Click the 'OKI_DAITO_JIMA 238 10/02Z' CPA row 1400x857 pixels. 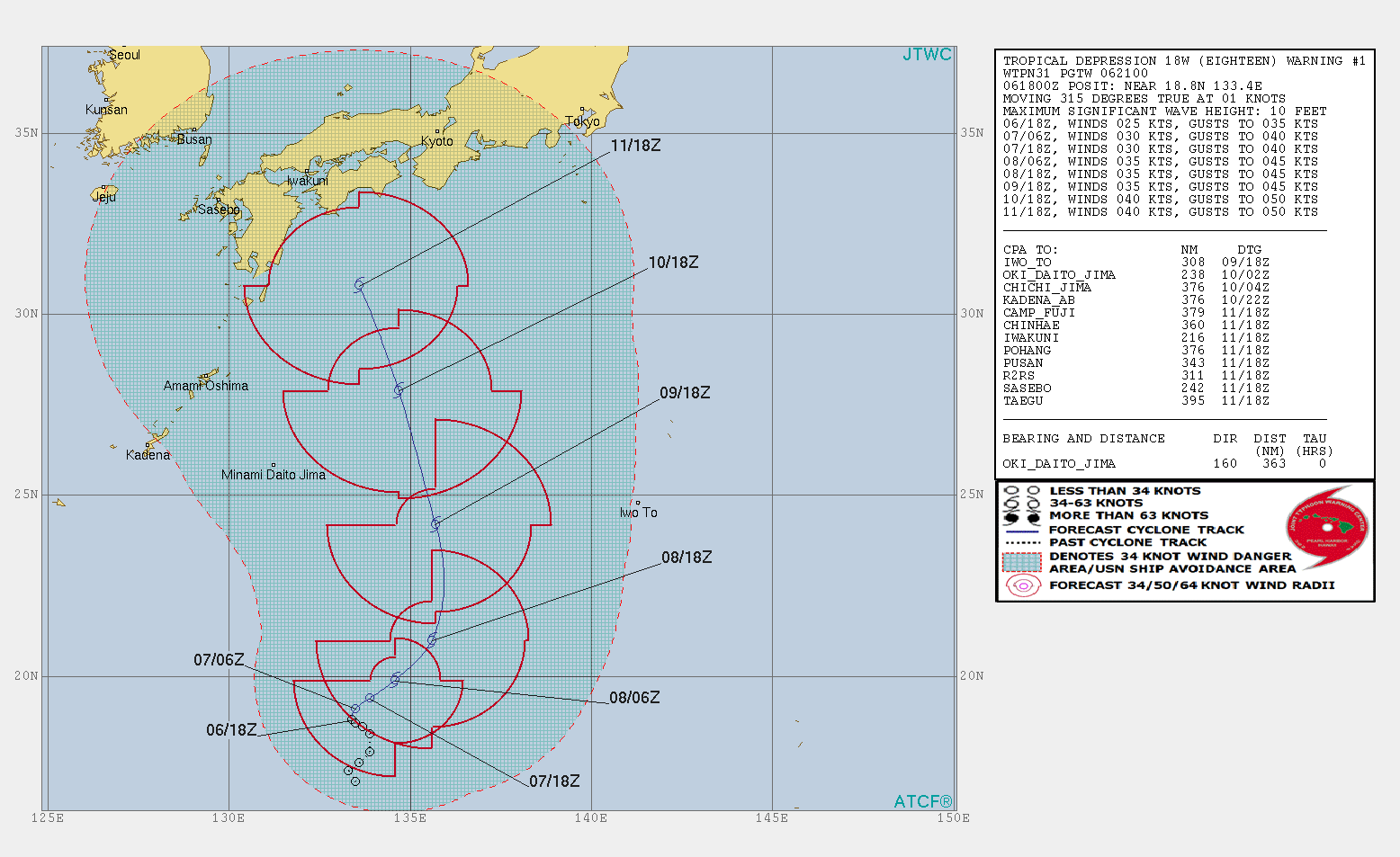click(1136, 275)
